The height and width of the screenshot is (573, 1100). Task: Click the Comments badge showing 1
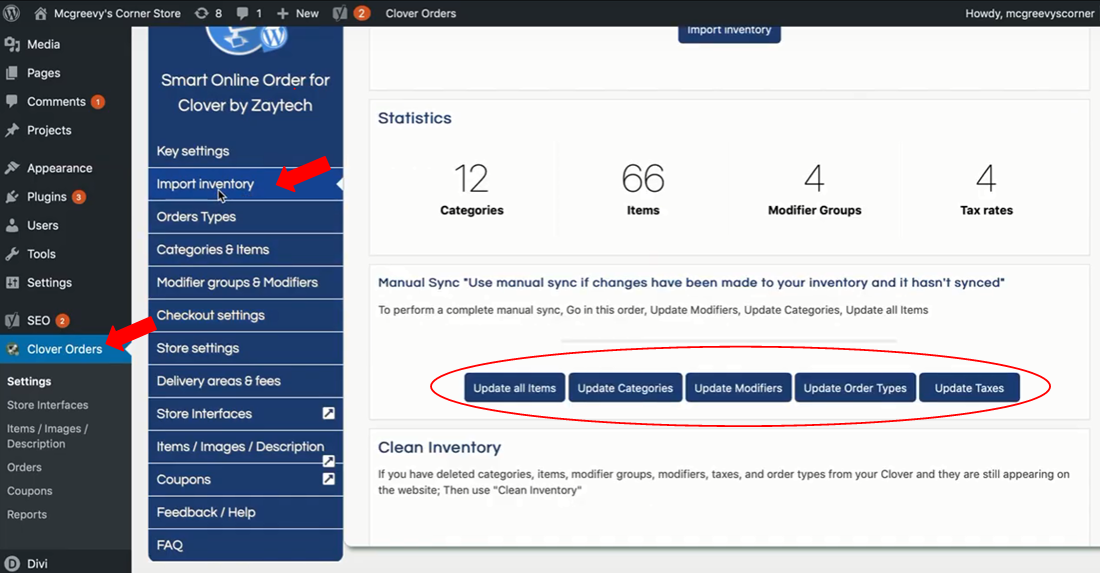pos(98,102)
